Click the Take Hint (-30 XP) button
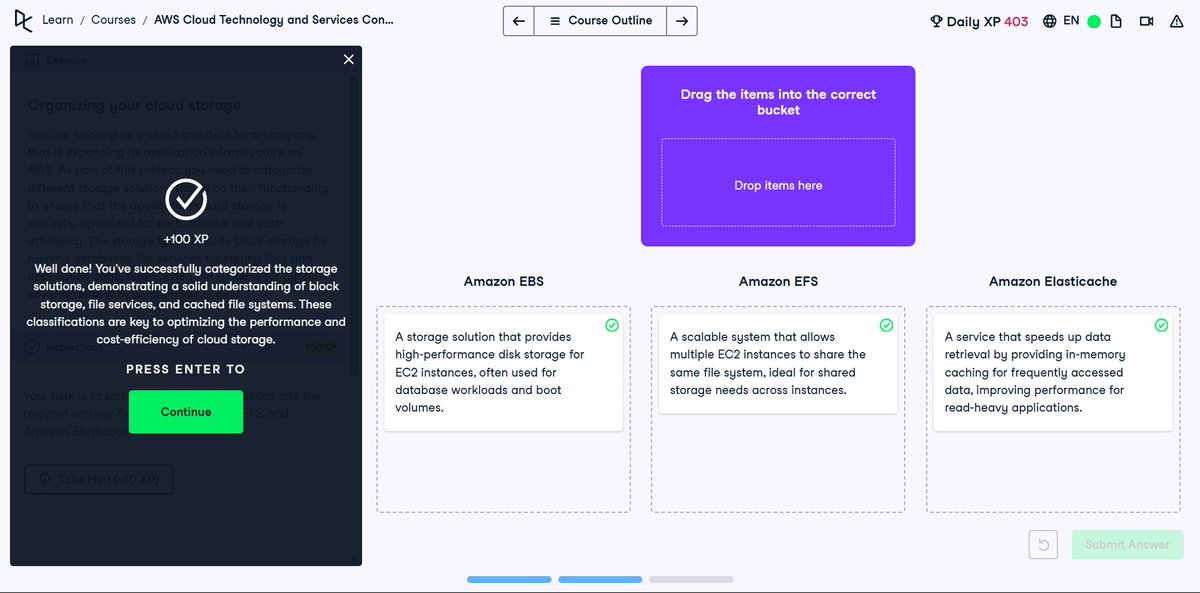Viewport: 1200px width, 593px height. pyautogui.click(x=98, y=480)
